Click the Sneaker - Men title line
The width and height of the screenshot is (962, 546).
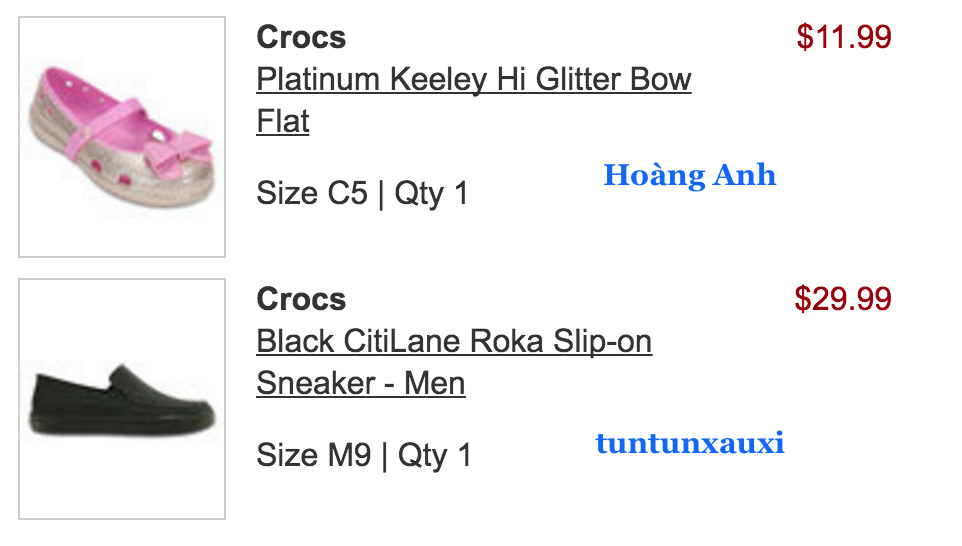360,384
